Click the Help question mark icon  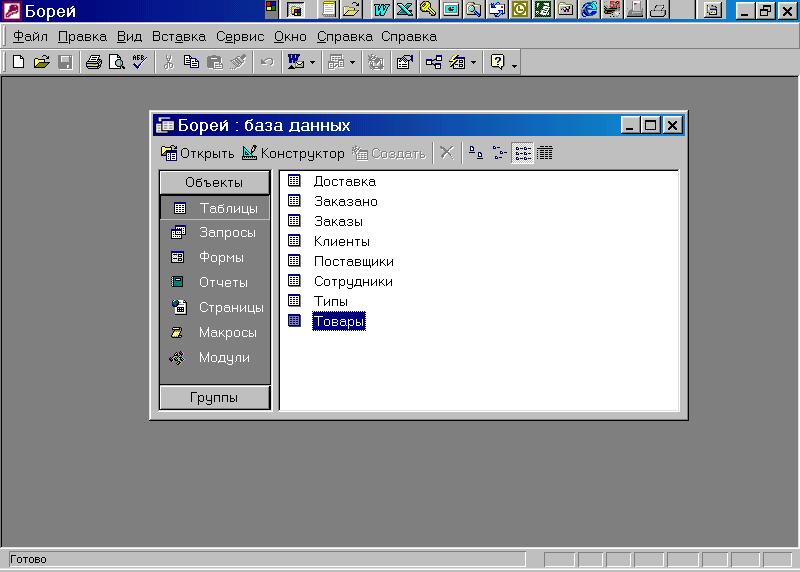point(497,62)
